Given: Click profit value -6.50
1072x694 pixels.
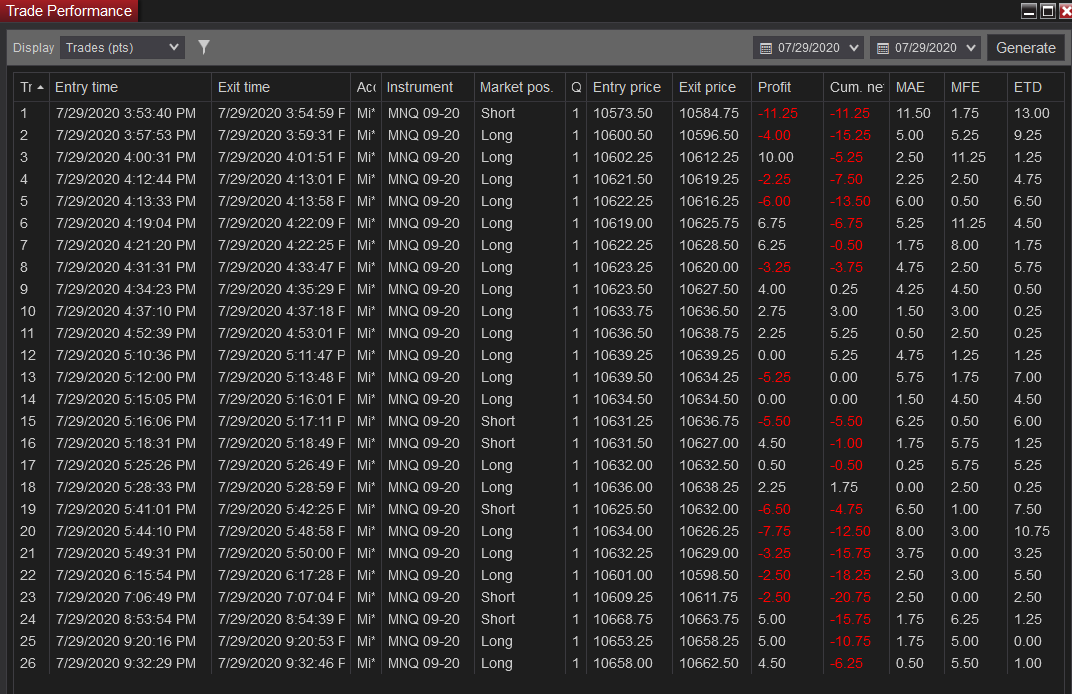Looking at the screenshot, I should [x=774, y=509].
